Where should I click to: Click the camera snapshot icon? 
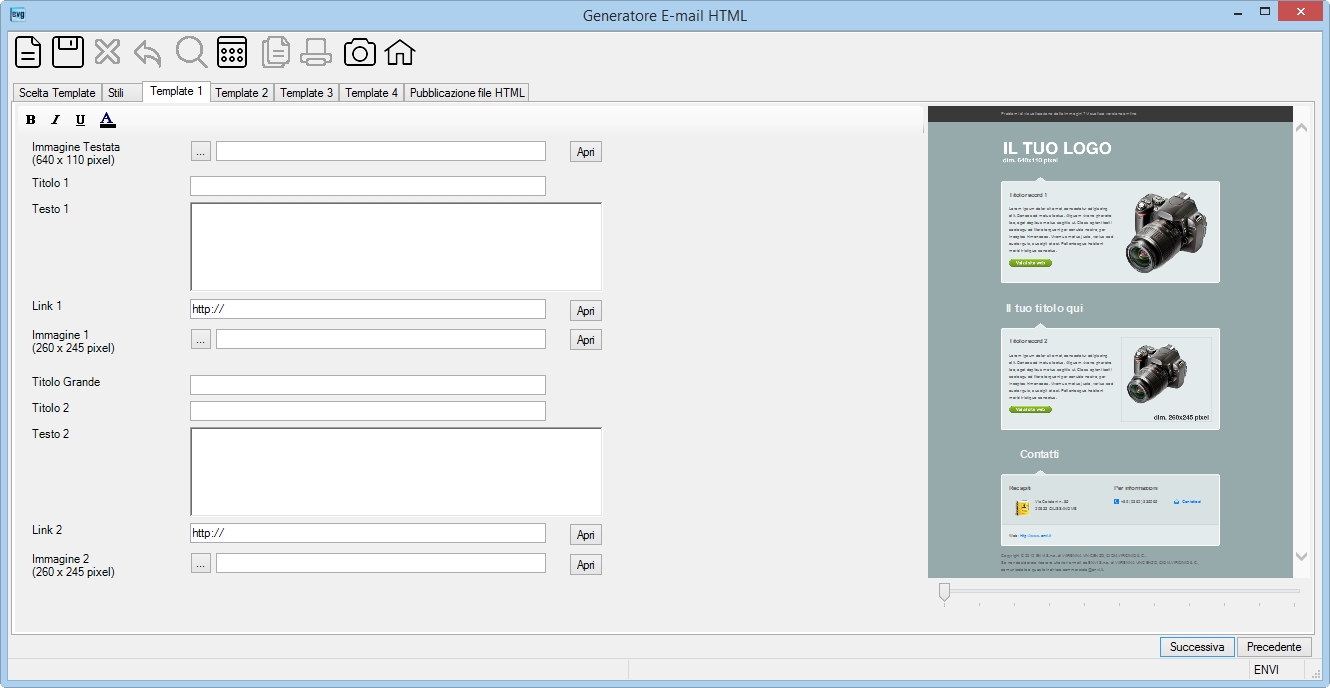360,52
